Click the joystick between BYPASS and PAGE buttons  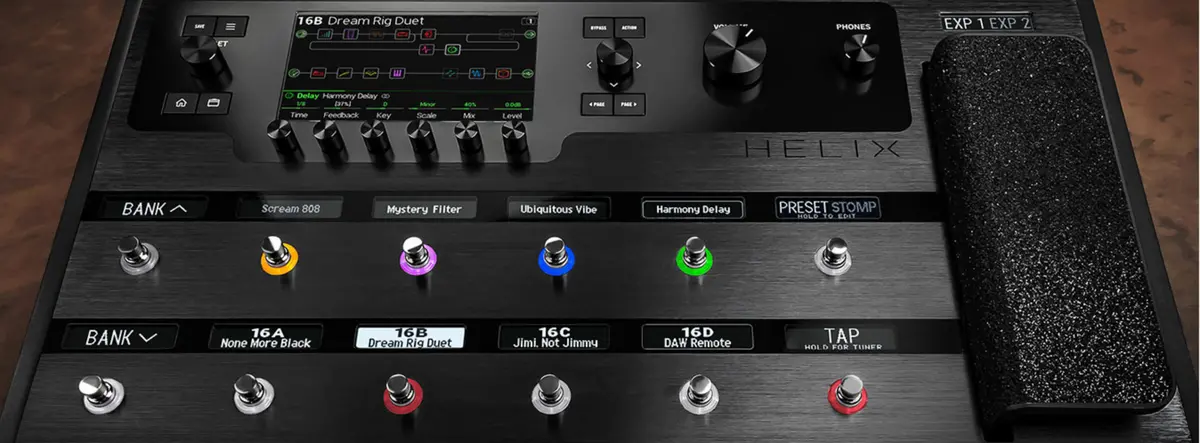pyautogui.click(x=615, y=65)
